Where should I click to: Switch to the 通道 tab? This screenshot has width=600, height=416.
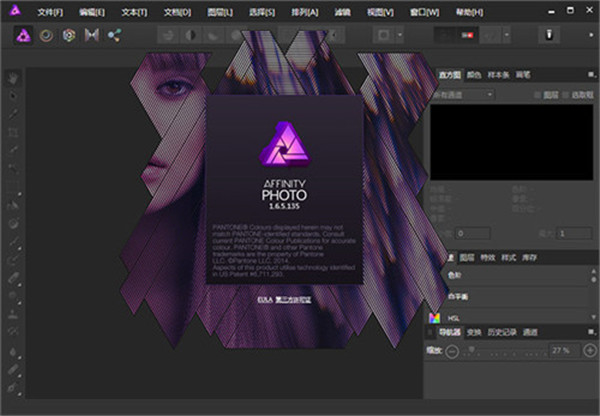530,332
